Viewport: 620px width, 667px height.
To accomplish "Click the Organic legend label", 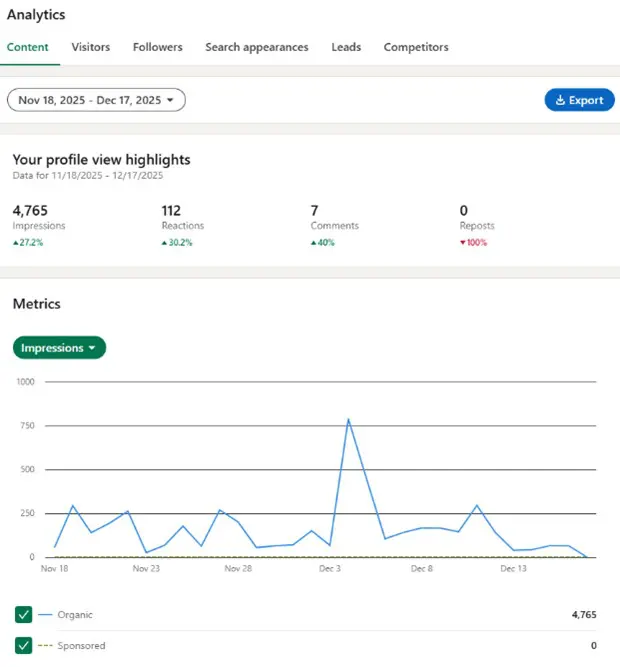I will (75, 615).
